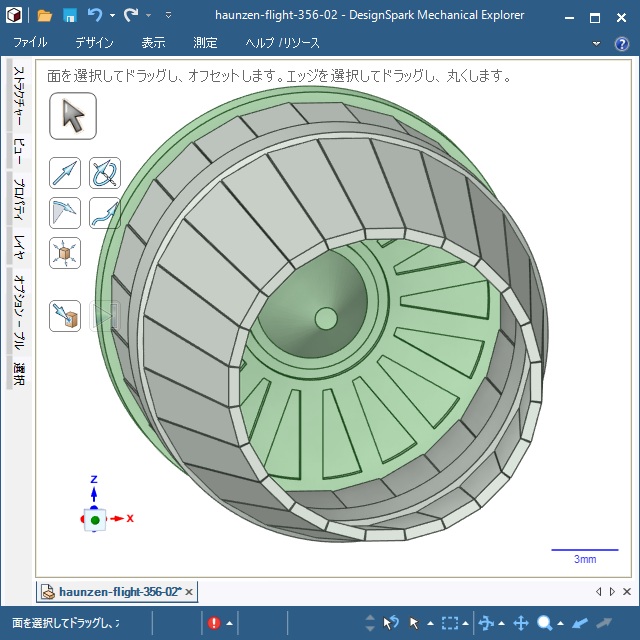Go to next view arrow in status bar
The height and width of the screenshot is (640, 640).
pos(604,623)
